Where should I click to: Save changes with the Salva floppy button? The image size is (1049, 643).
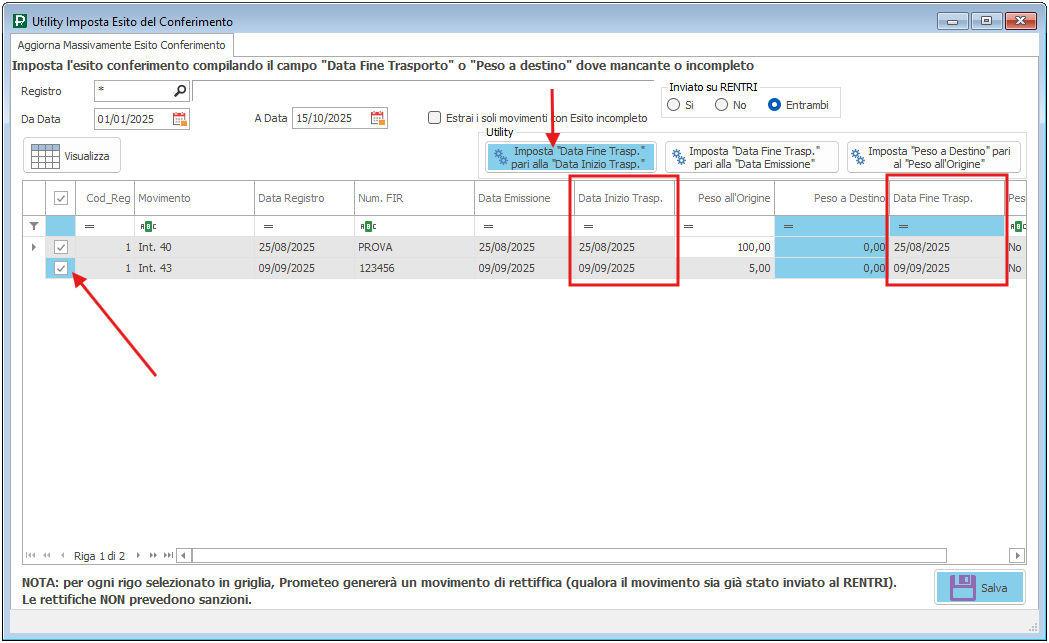tap(979, 588)
